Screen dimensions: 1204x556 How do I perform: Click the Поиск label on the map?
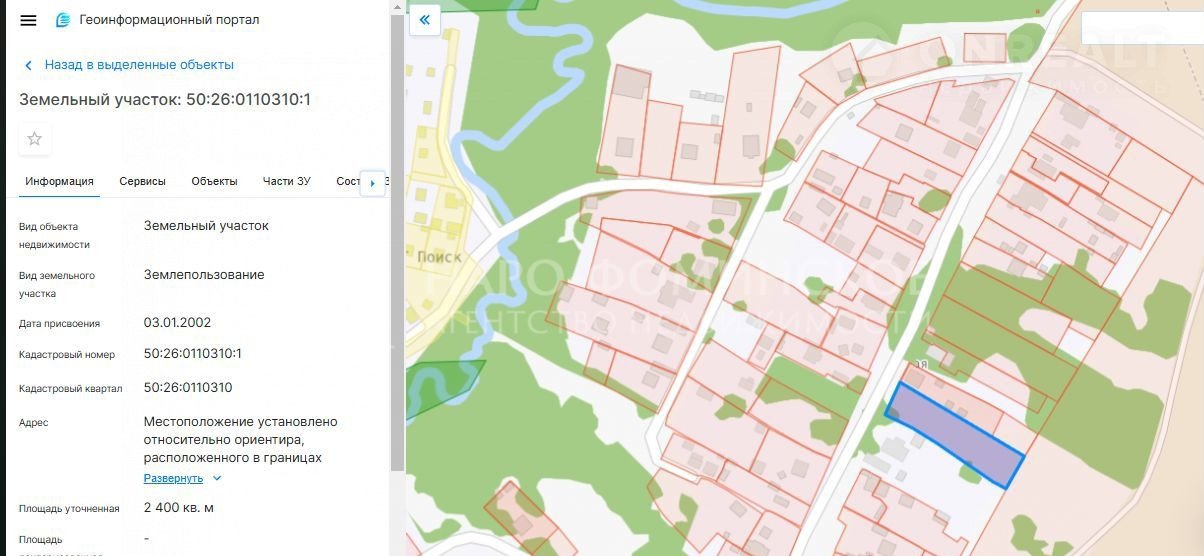pos(437,256)
